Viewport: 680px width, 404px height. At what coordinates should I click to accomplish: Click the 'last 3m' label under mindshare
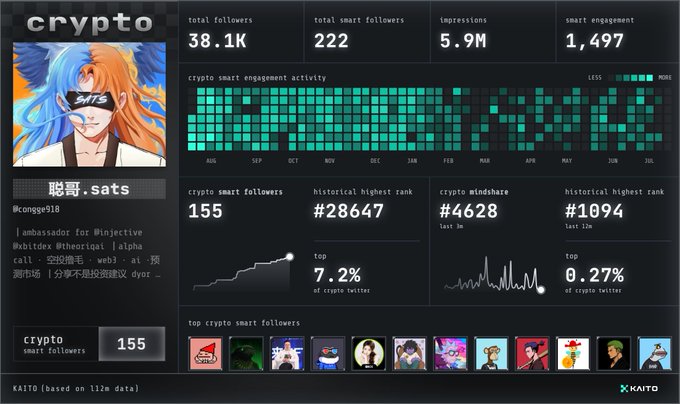(x=451, y=226)
